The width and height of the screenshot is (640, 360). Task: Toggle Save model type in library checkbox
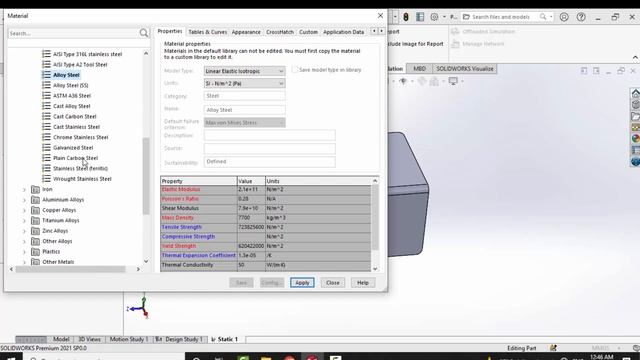pyautogui.click(x=295, y=70)
